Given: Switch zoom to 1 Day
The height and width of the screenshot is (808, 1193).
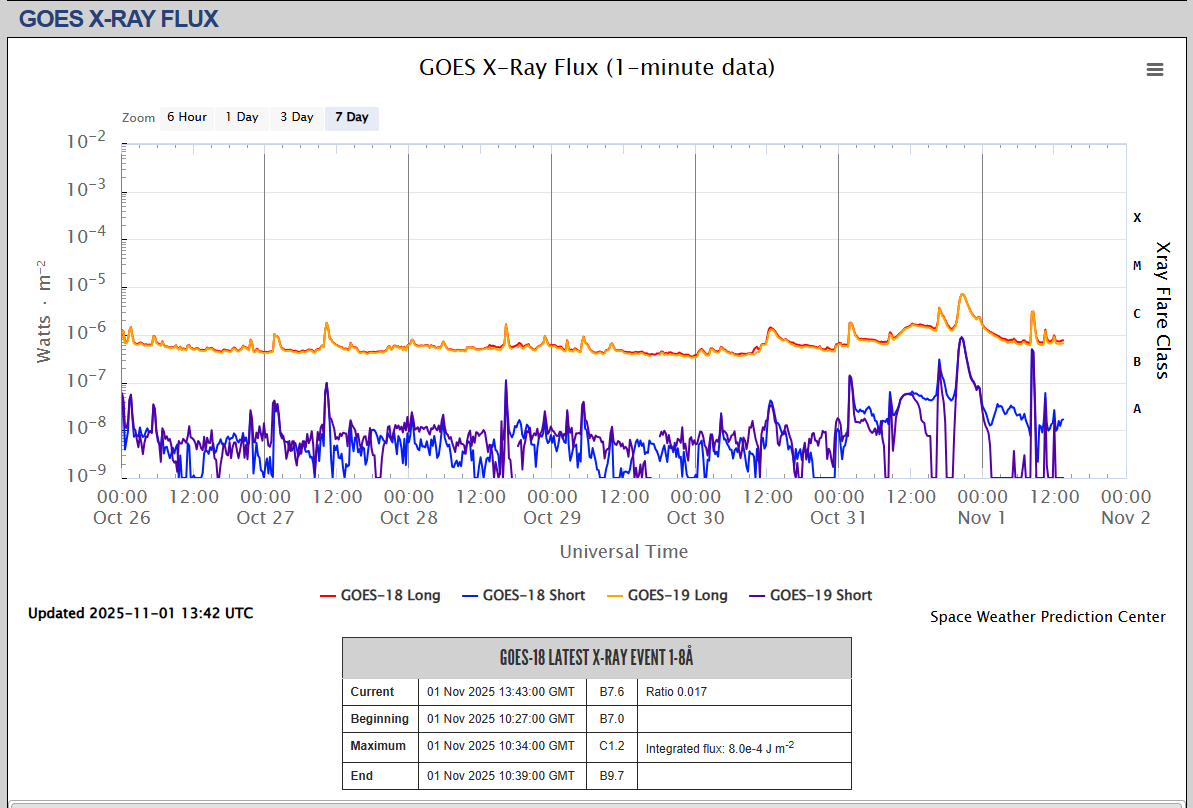Looking at the screenshot, I should click(x=241, y=117).
